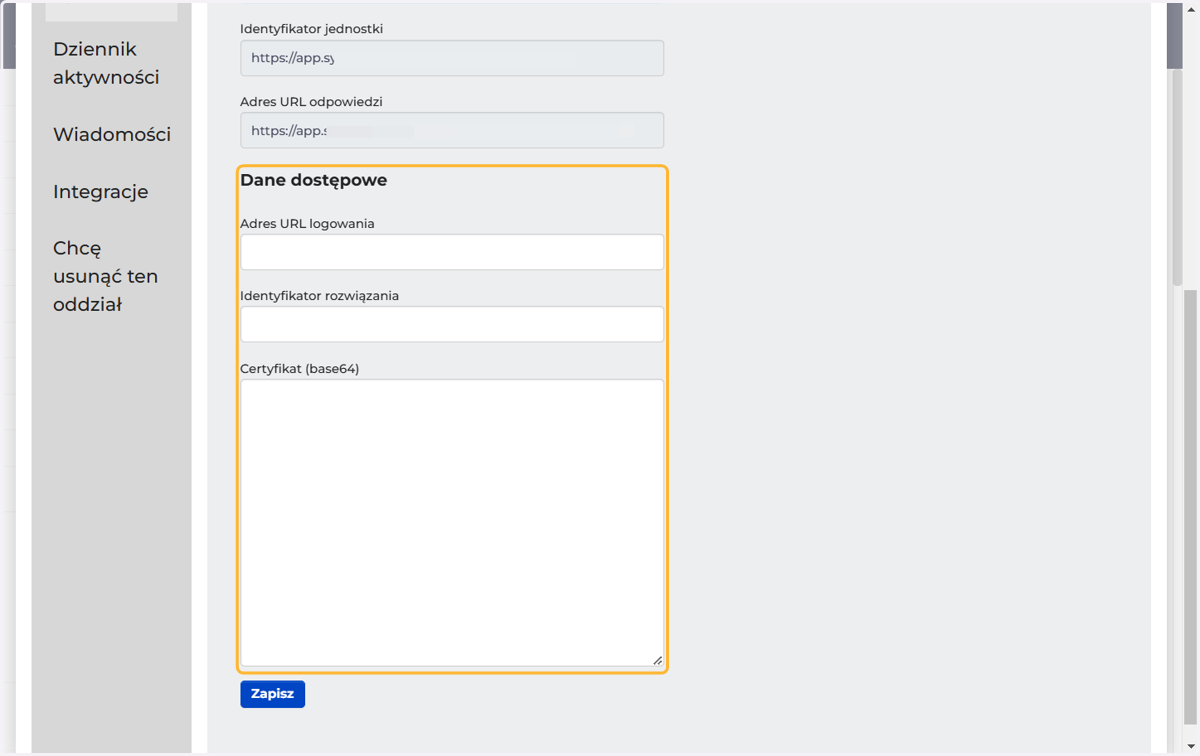Viewport: 1200px width, 756px height.
Task: Open Dziennik aktywności in the sidebar
Action: tap(106, 63)
